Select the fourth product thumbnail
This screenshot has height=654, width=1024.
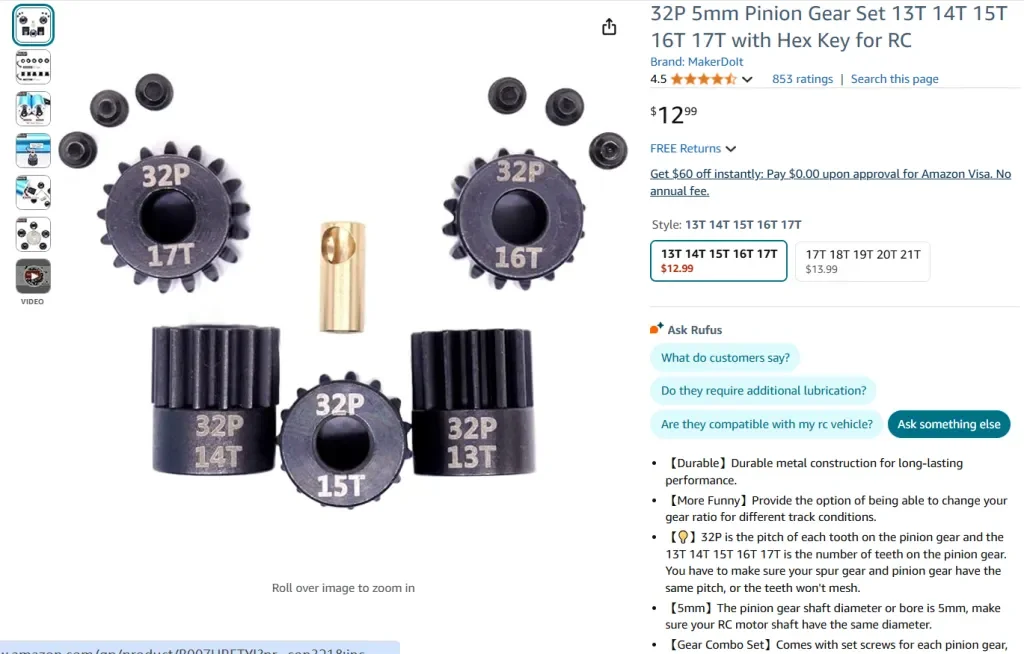click(33, 150)
